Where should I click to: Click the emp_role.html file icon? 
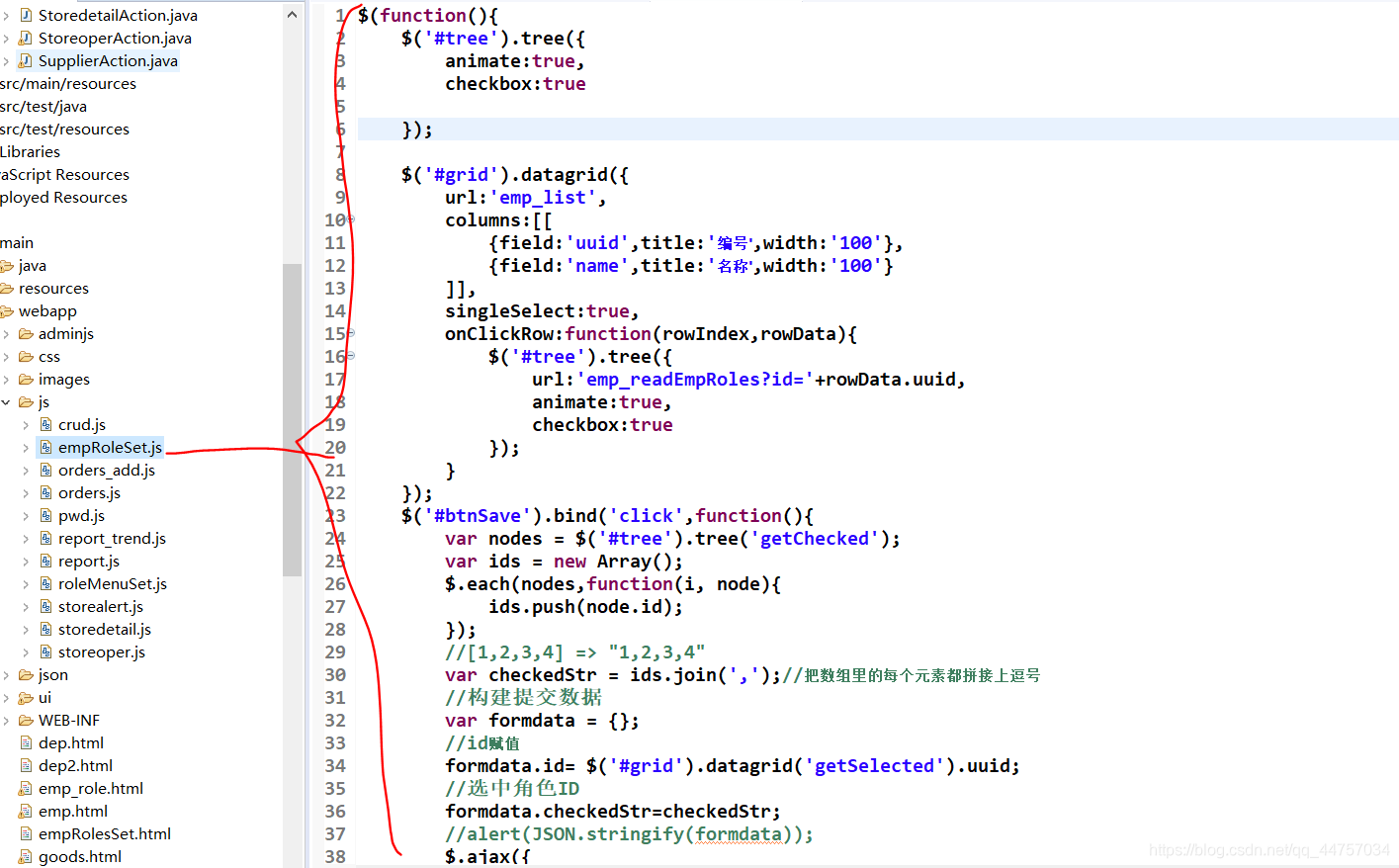click(26, 788)
